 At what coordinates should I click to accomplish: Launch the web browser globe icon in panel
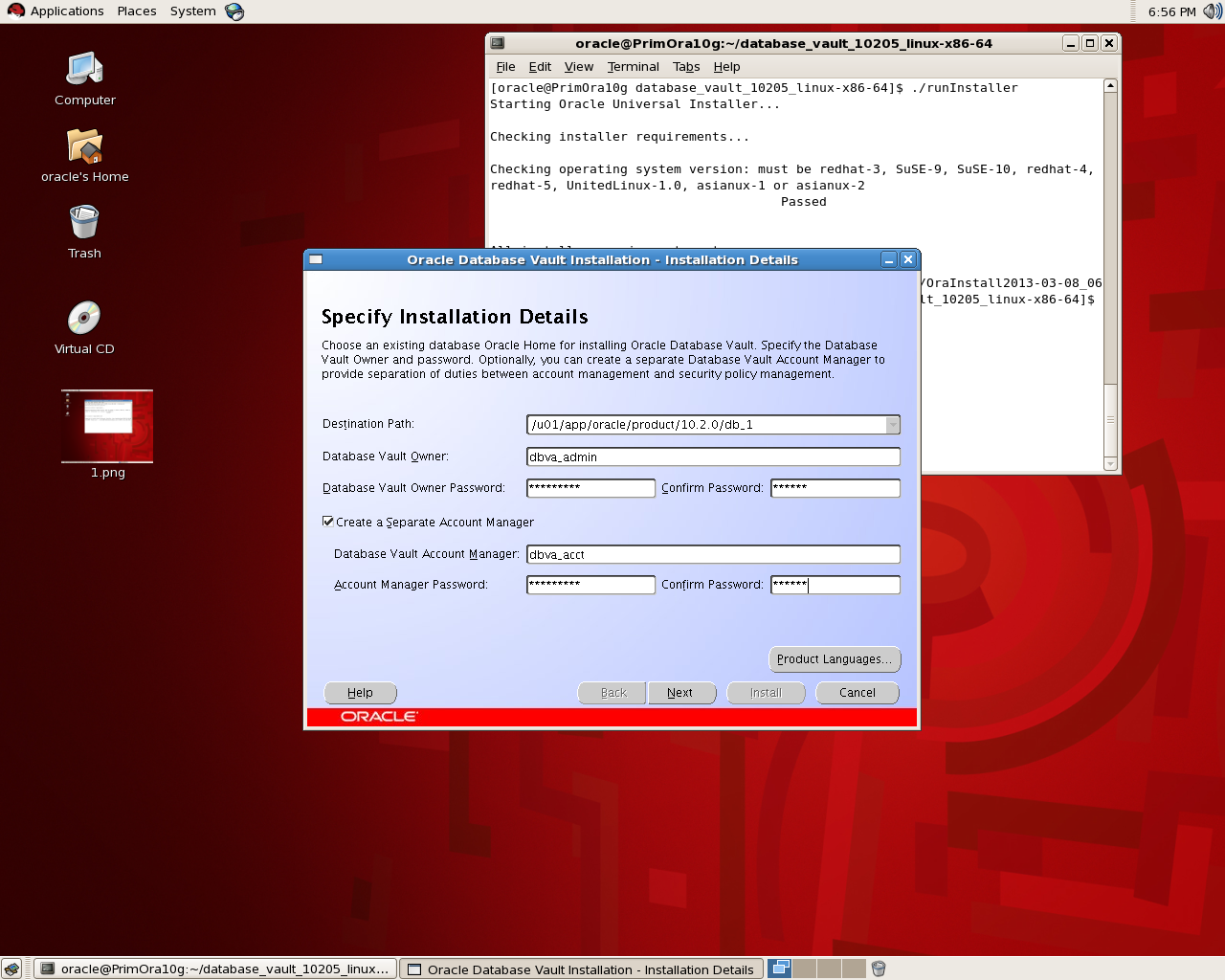coord(234,11)
